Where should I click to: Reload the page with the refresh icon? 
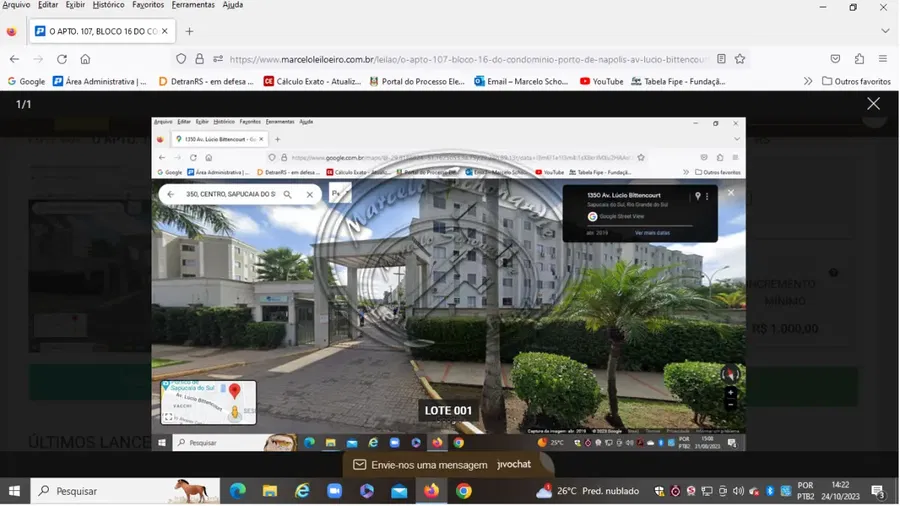[62, 59]
